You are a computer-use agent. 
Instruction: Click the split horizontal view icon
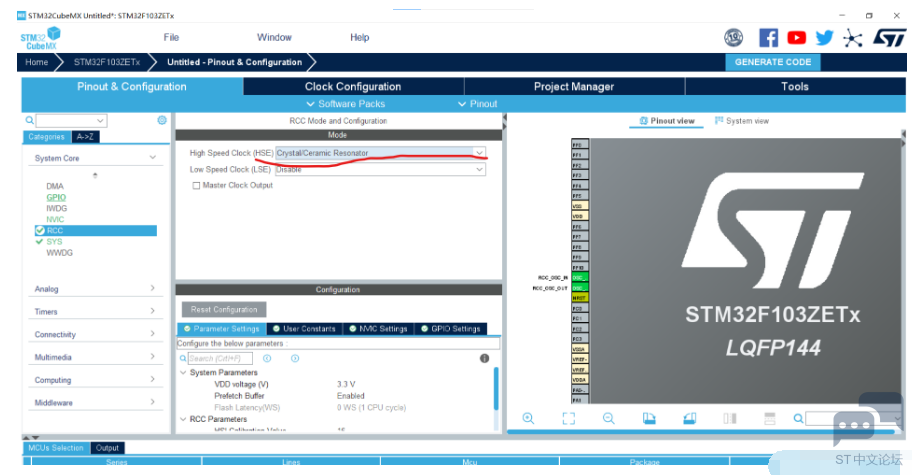770,418
